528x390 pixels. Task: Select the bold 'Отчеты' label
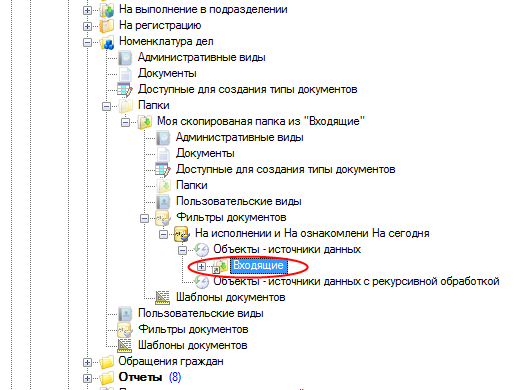point(140,378)
